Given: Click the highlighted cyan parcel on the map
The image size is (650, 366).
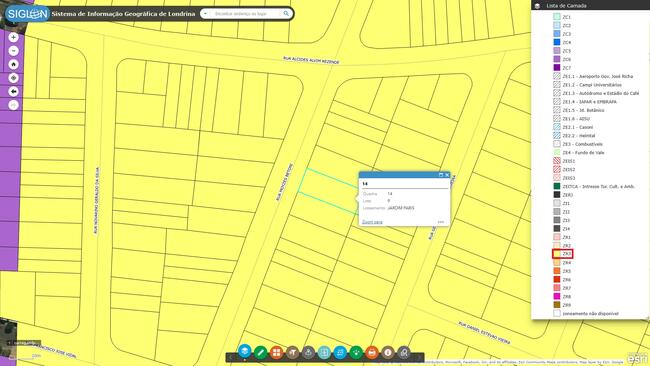Looking at the screenshot, I should click(327, 191).
